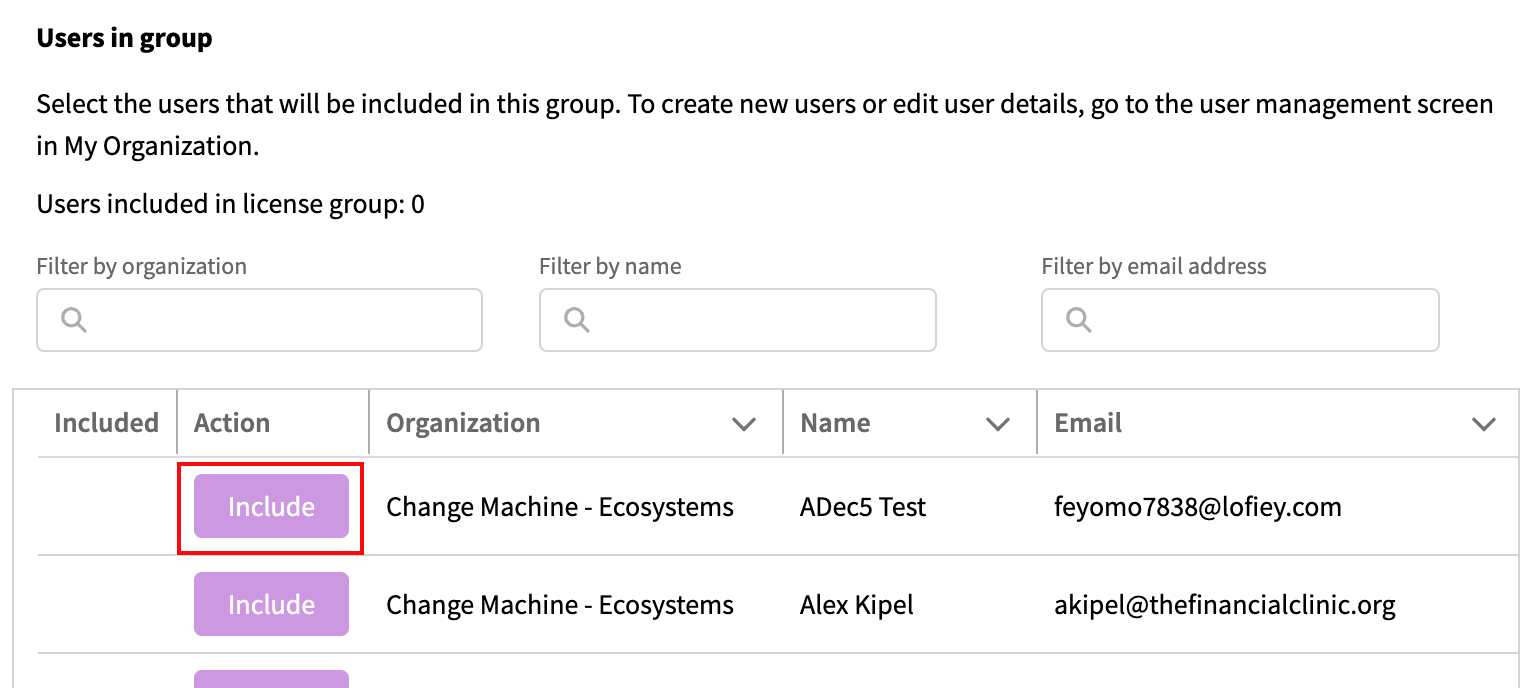Click the ADec5 Test name cell
This screenshot has width=1538, height=688.
tap(863, 507)
